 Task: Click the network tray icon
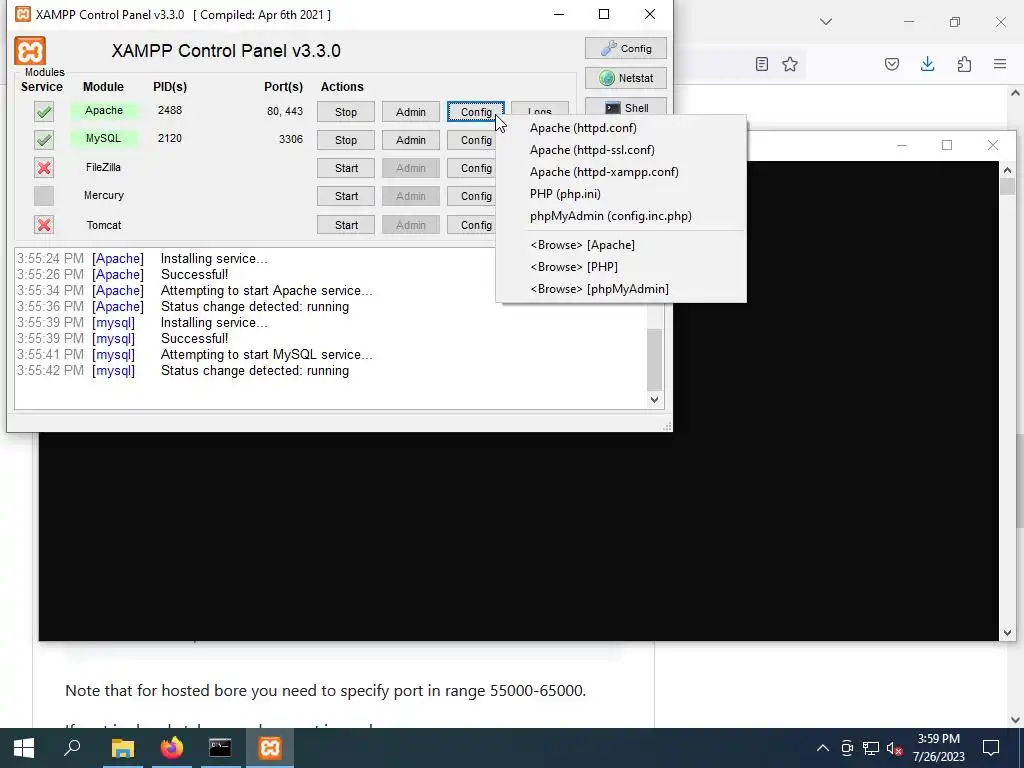pyautogui.click(x=871, y=748)
